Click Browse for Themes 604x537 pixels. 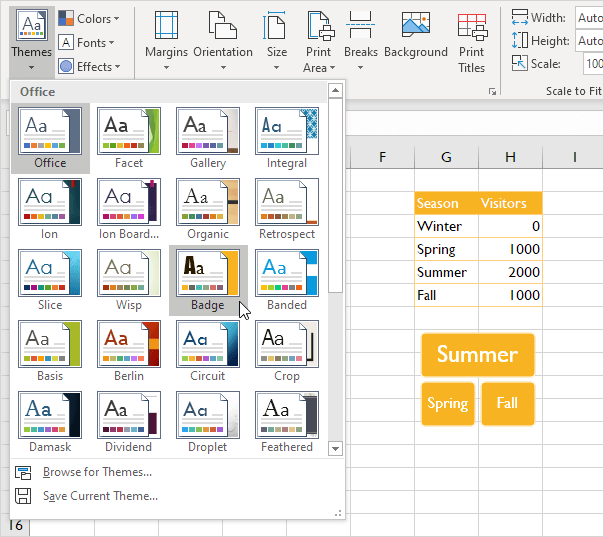97,472
